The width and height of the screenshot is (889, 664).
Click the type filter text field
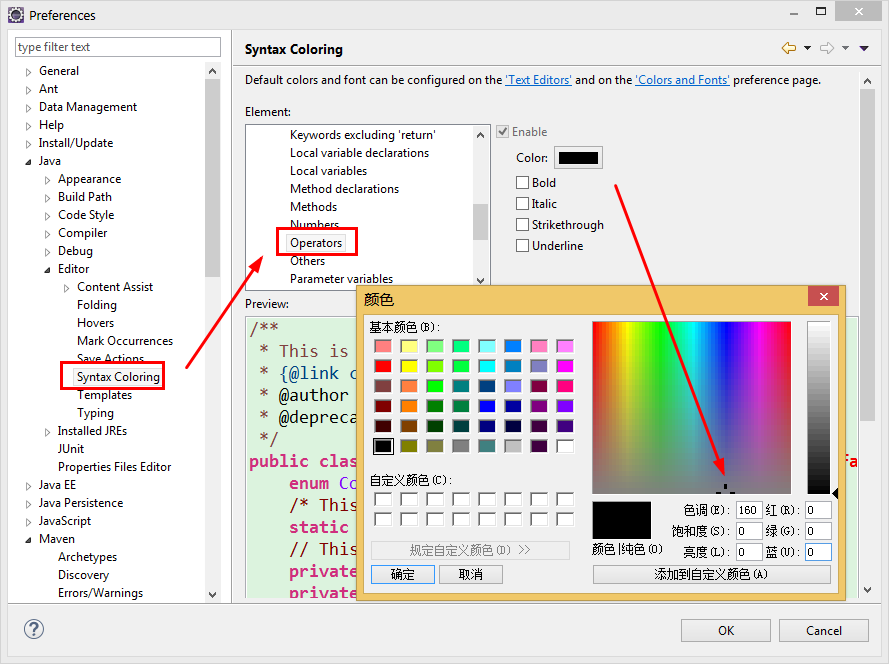pyautogui.click(x=118, y=47)
